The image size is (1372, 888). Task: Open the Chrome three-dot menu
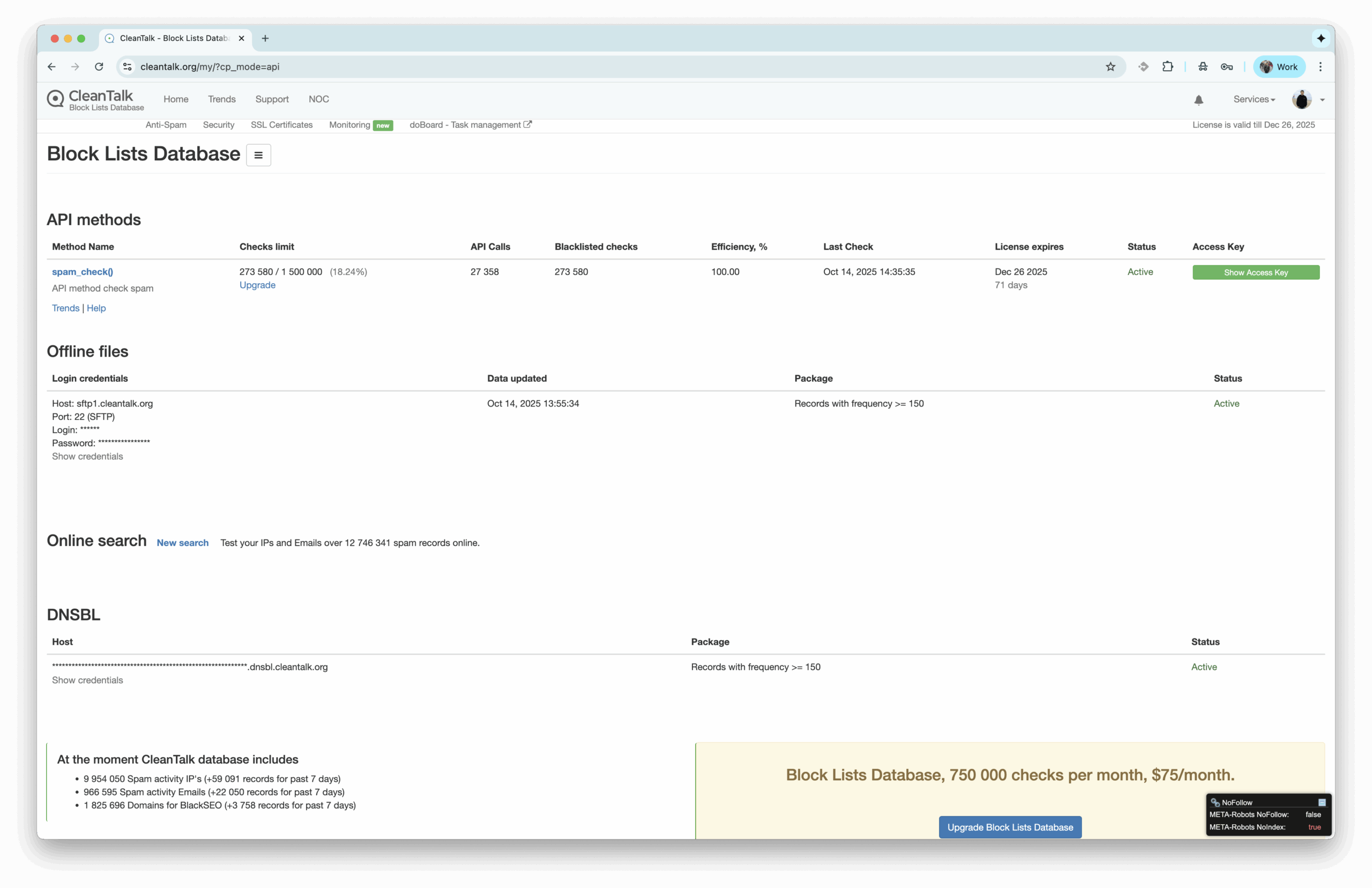click(x=1320, y=67)
